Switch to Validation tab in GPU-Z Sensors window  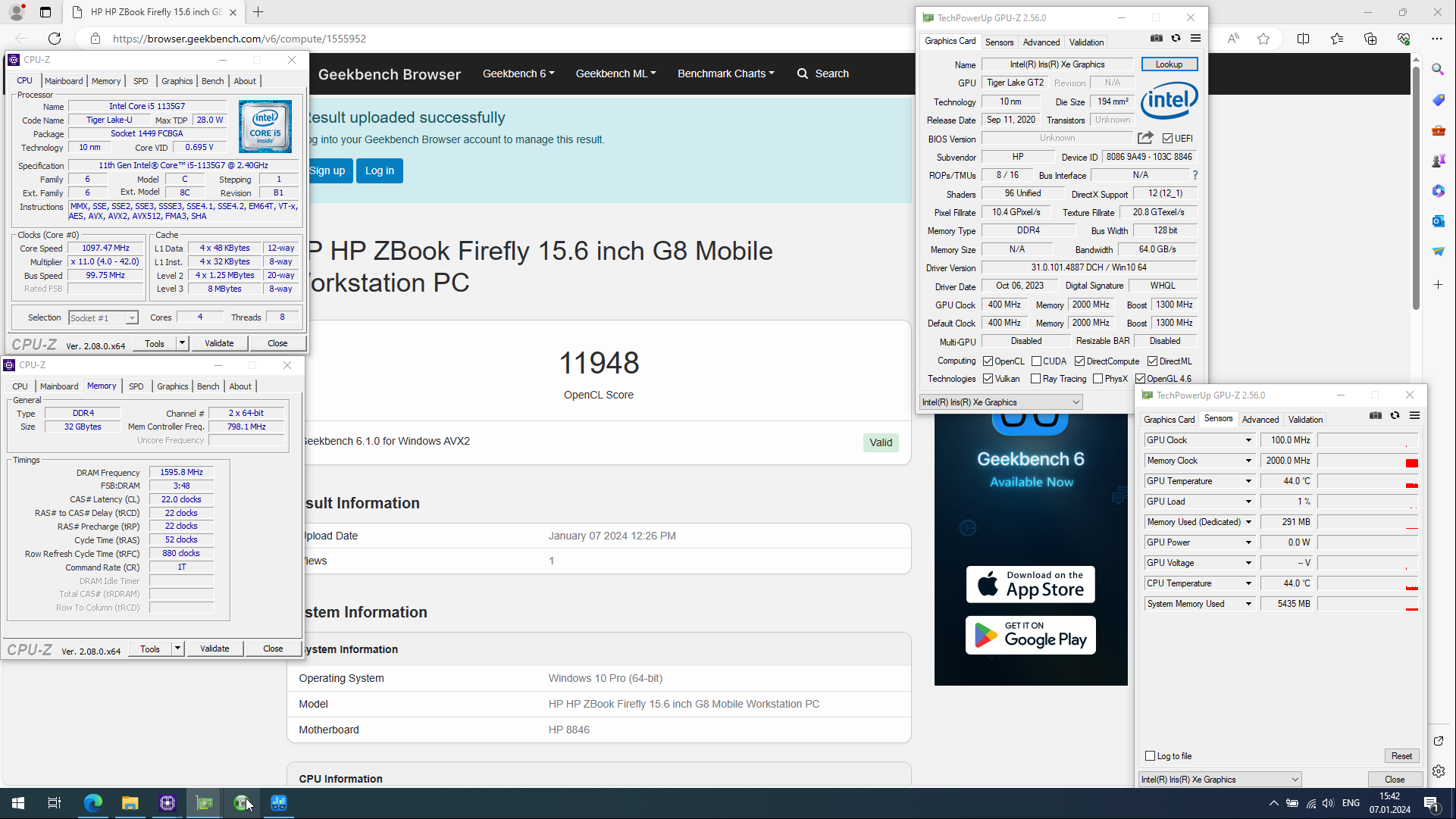1305,420
